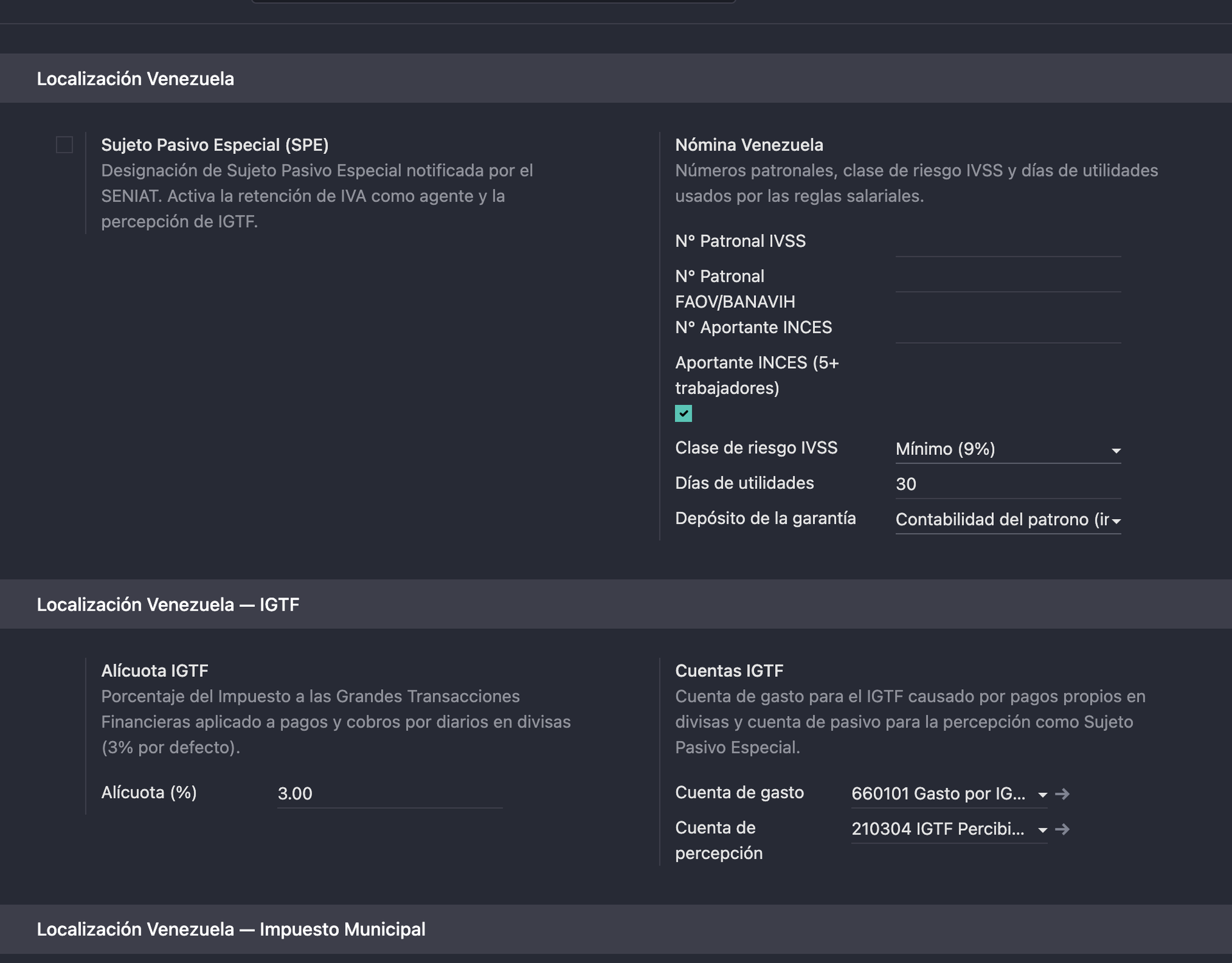Click the Sujeto Pasivo Especial (SPE) title
This screenshot has width=1232, height=963.
pos(215,145)
